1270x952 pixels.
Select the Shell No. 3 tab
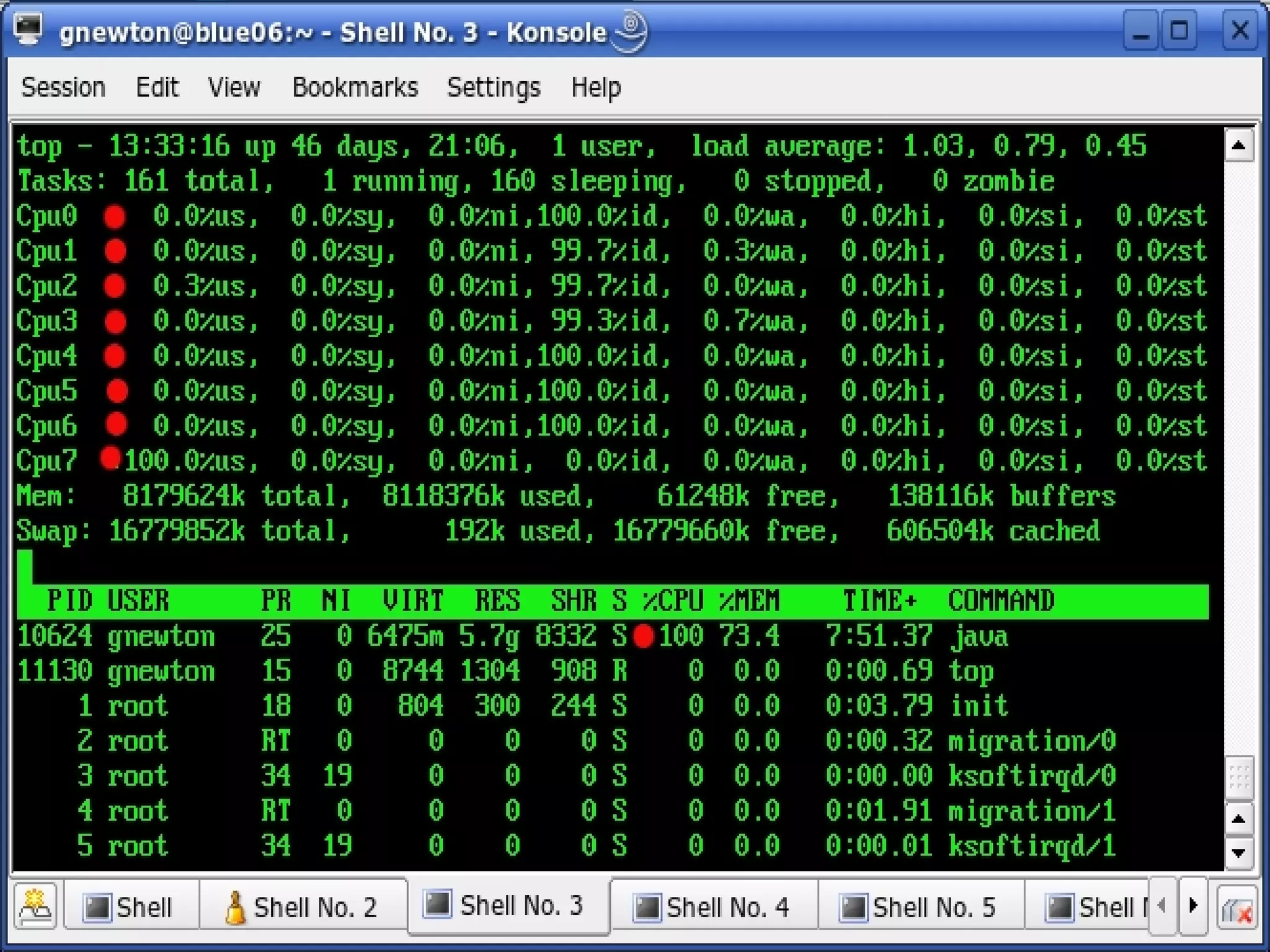pos(508,905)
